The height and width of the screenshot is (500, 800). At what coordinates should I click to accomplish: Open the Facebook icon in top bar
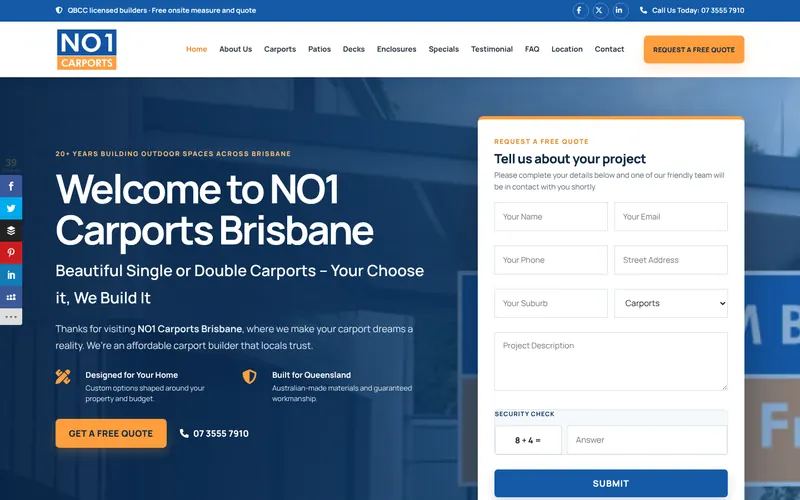tap(580, 10)
